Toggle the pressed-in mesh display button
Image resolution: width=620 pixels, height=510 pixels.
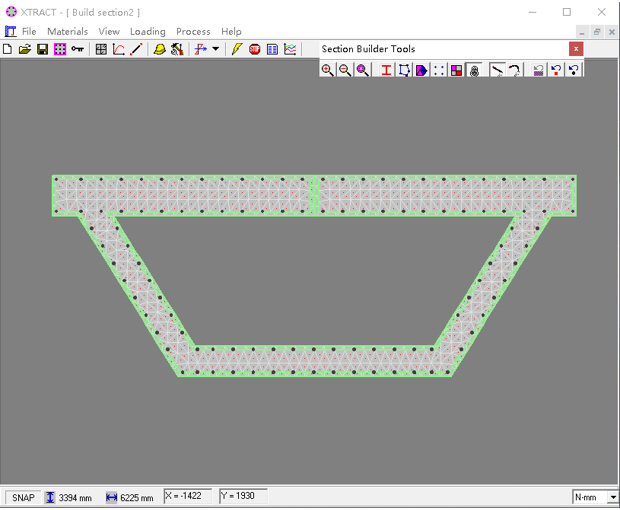[474, 70]
